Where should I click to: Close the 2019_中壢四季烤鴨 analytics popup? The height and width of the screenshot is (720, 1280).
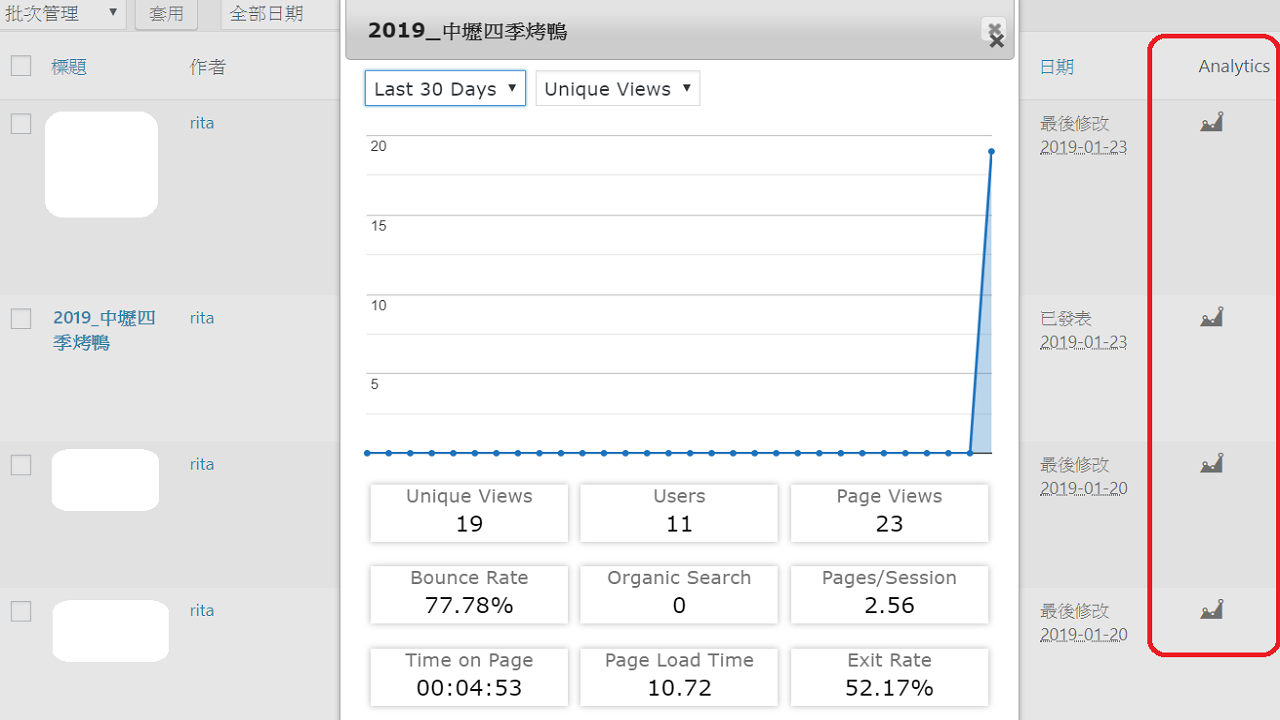[x=994, y=34]
